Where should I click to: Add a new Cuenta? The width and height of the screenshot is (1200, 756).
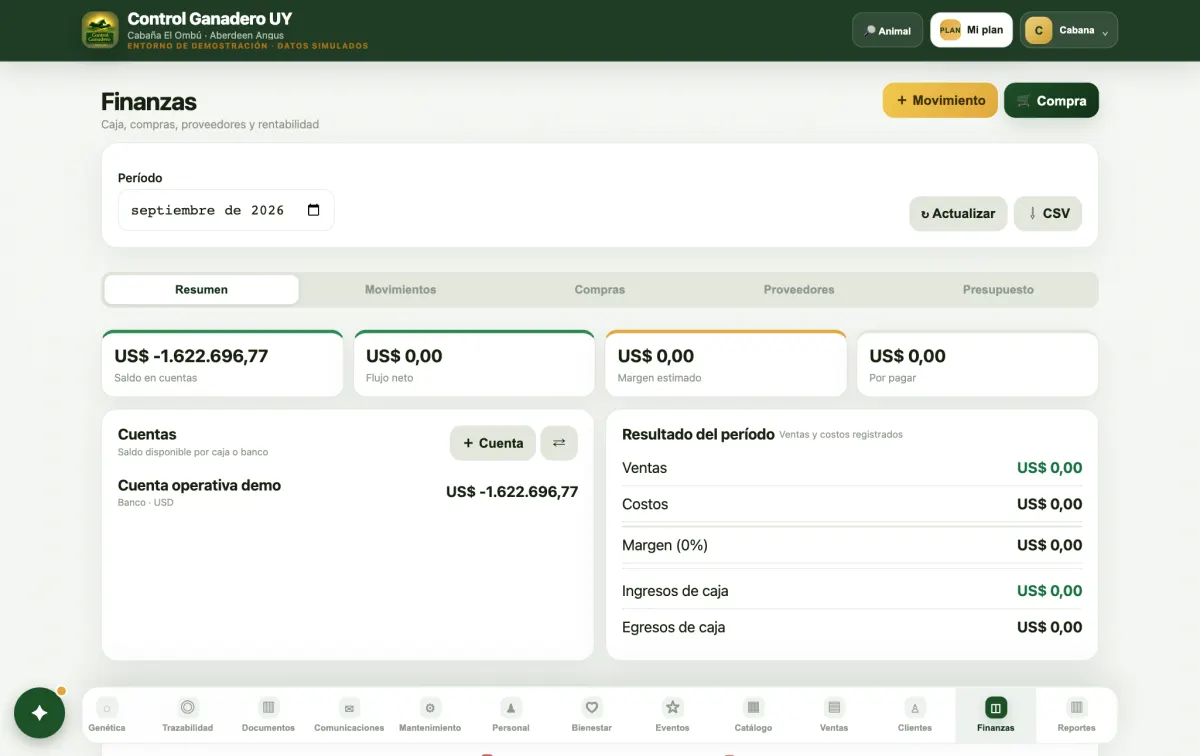[493, 443]
